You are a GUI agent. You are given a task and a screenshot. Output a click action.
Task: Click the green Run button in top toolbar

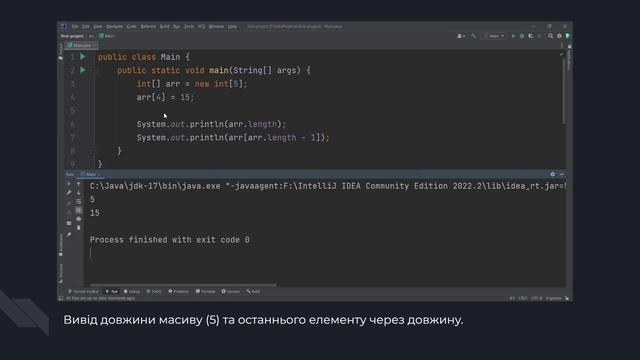tap(513, 36)
